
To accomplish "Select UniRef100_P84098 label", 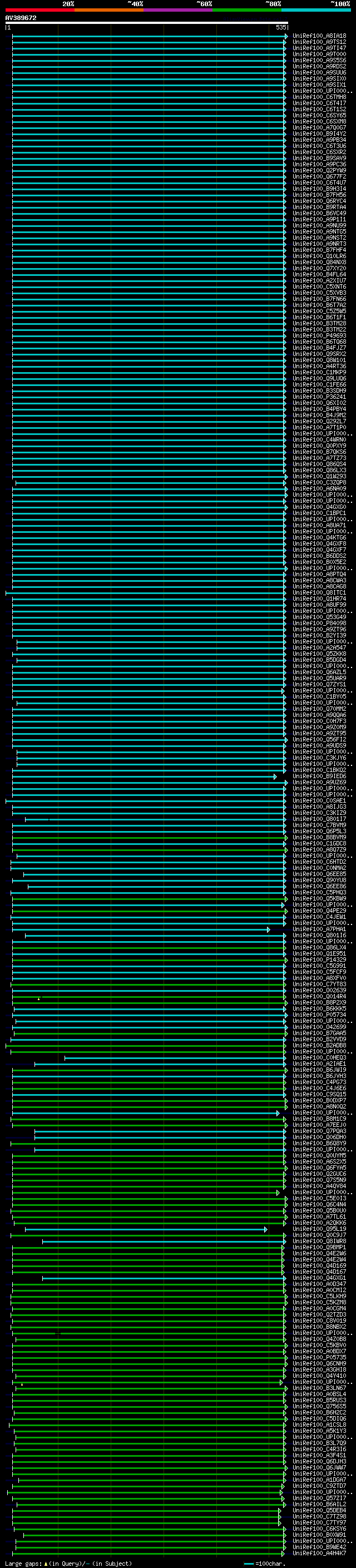I will click(x=319, y=624).
